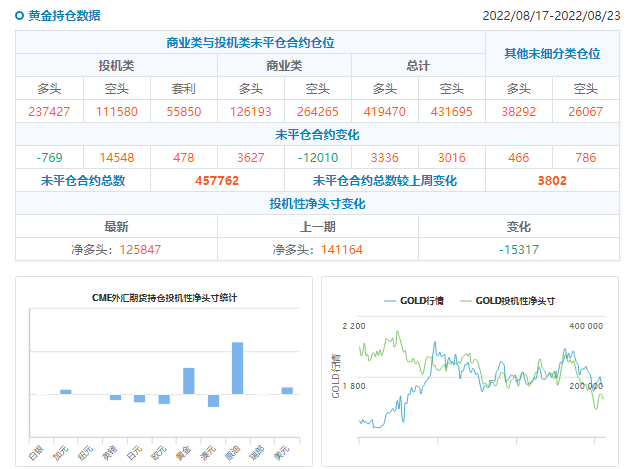Image resolution: width=634 pixels, height=469 pixels.
Task: Click the weekly change value 3802
Action: 551,181
